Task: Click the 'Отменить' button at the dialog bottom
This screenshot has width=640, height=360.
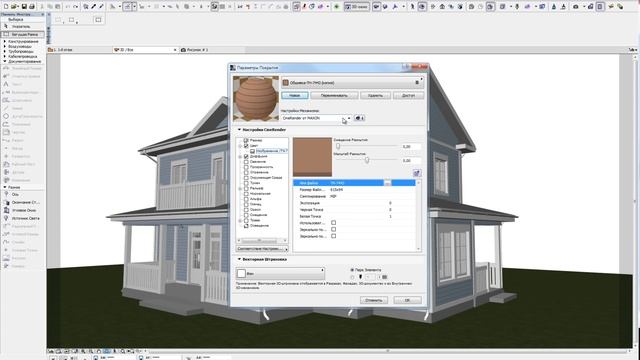Action: [x=373, y=300]
